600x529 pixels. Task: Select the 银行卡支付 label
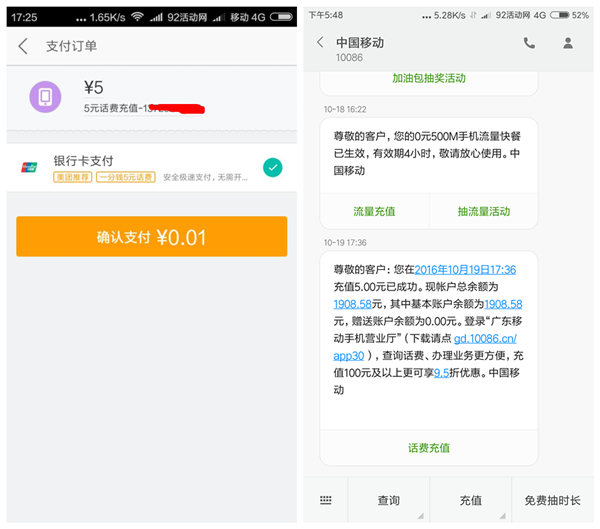pos(83,161)
